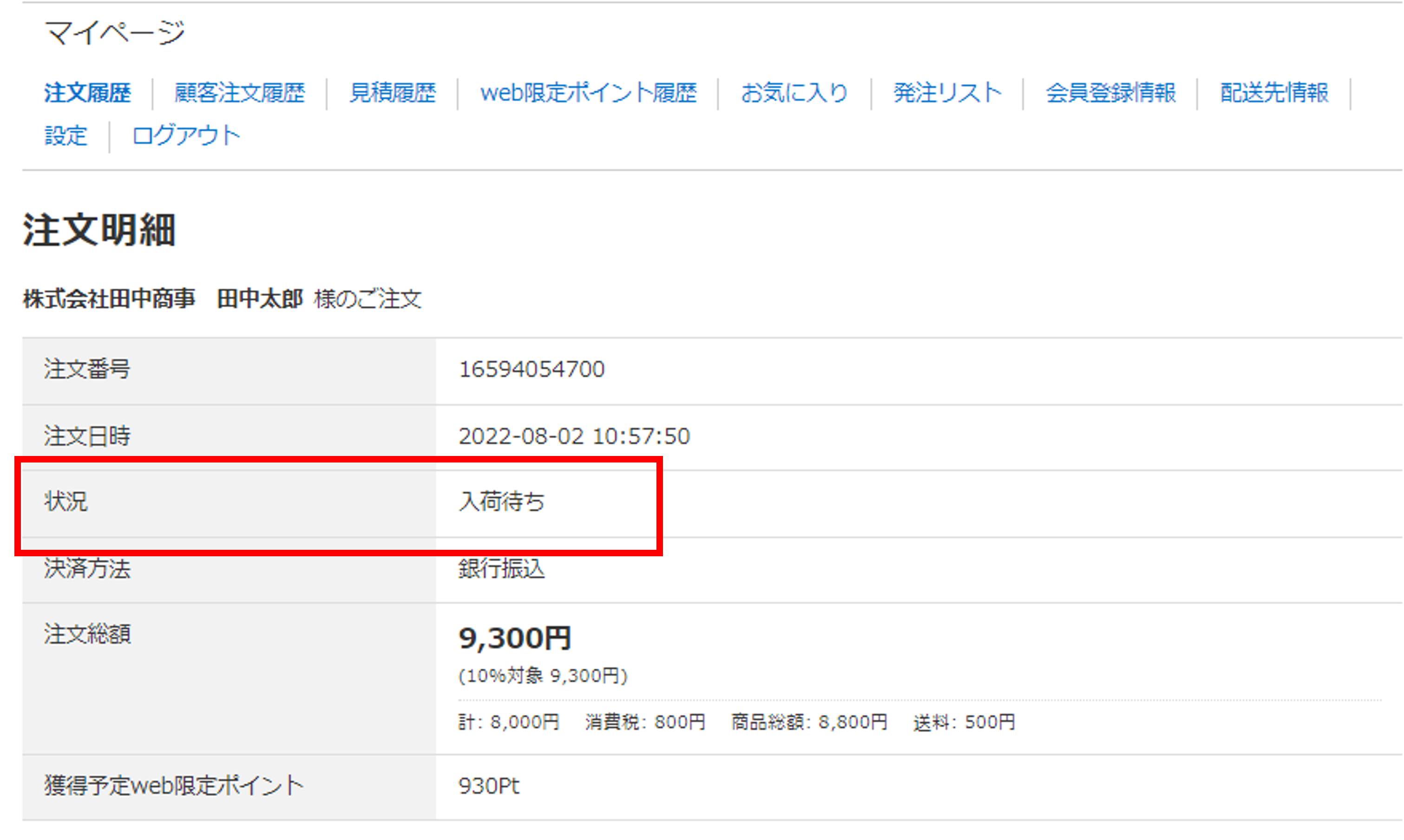Click the 送料: 500円 text

coord(964,722)
